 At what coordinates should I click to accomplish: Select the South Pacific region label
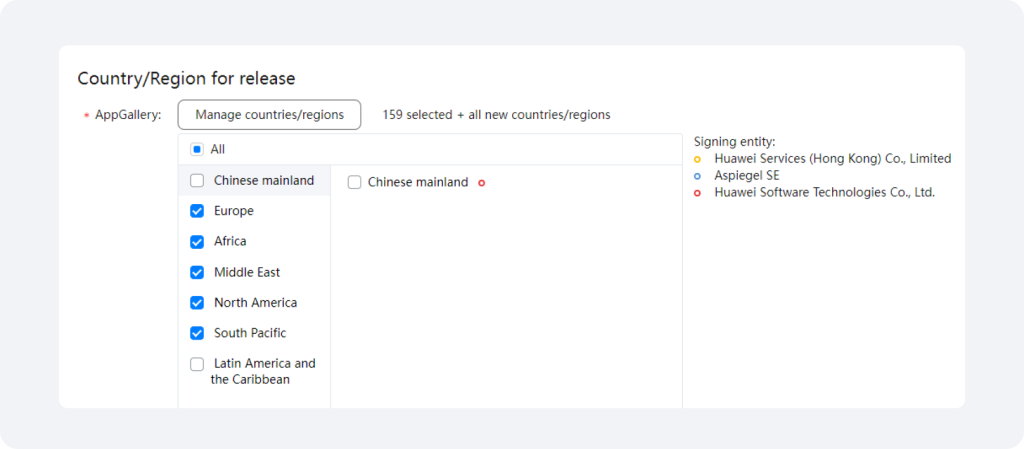tap(250, 333)
